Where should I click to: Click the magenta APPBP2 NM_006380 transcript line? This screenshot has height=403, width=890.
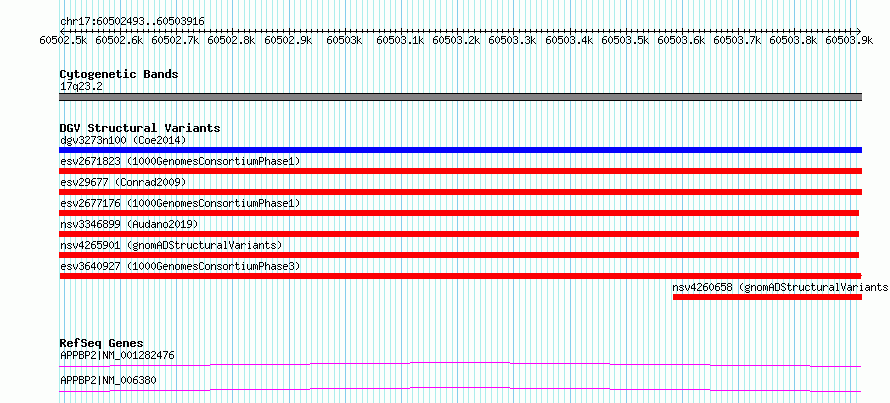click(x=461, y=389)
